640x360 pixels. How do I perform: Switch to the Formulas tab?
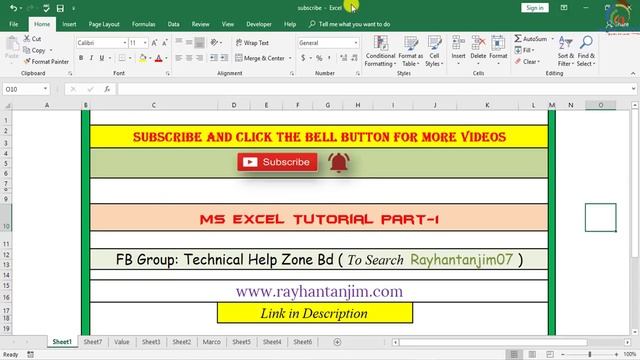143,24
